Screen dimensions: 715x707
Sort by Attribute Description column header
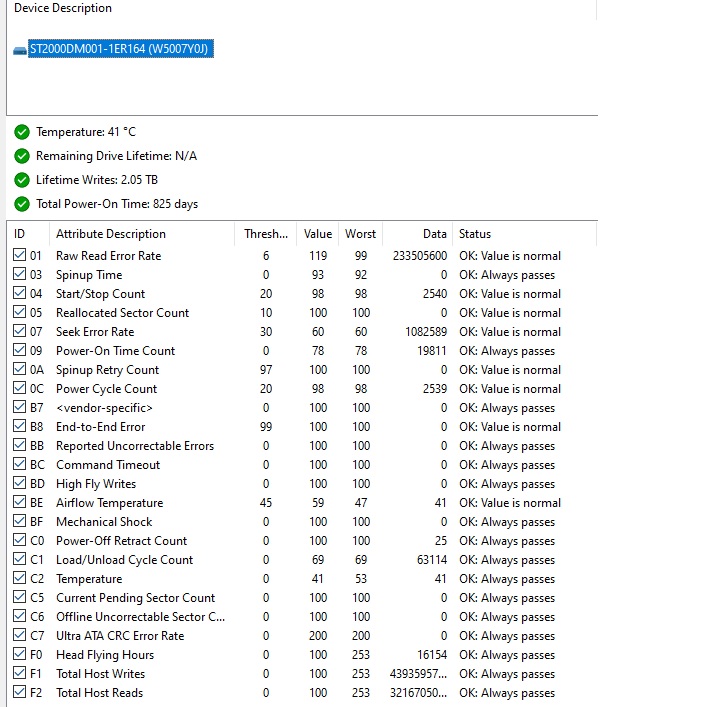[x=142, y=234]
